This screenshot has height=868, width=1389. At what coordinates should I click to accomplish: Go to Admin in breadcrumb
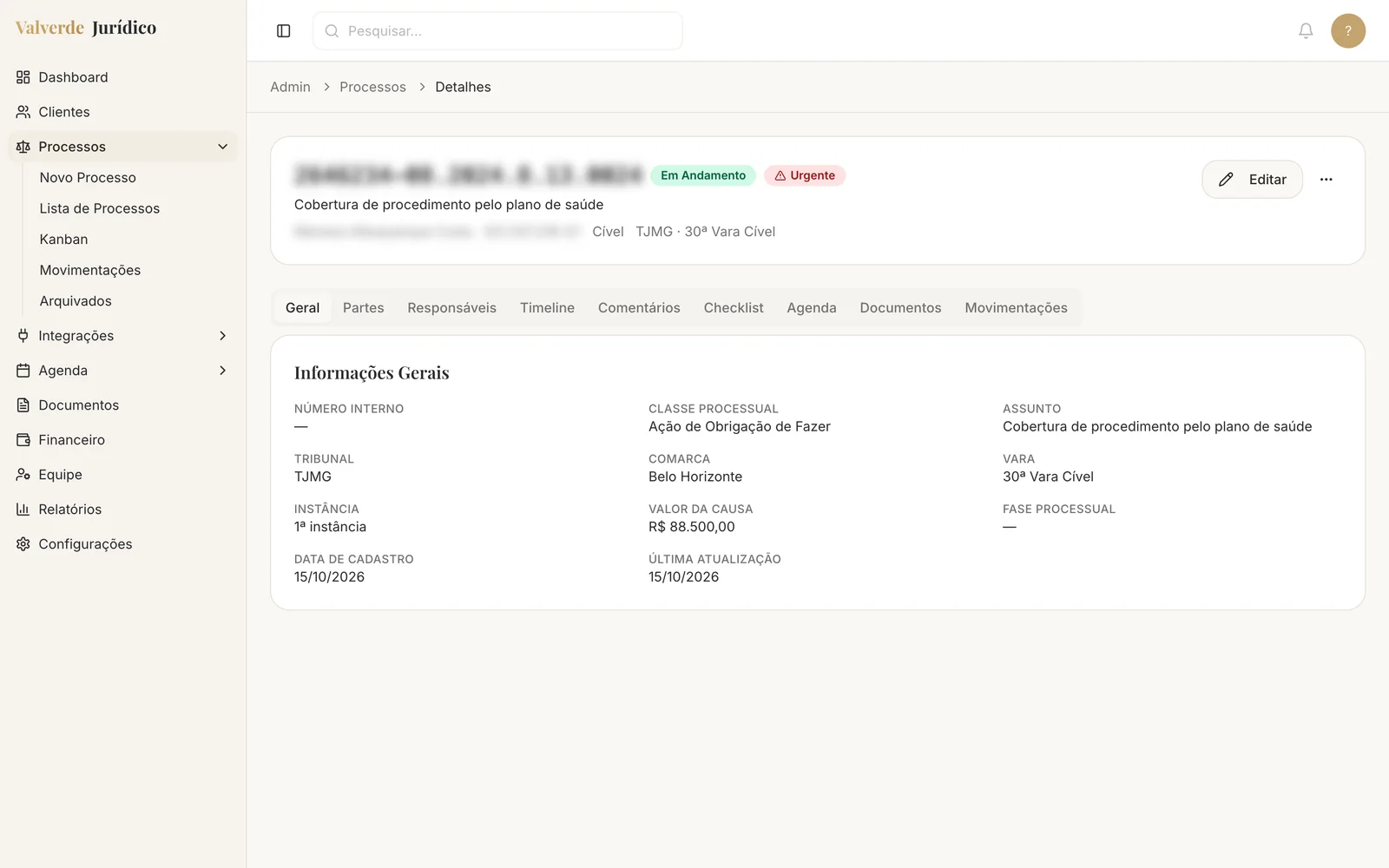pyautogui.click(x=290, y=87)
